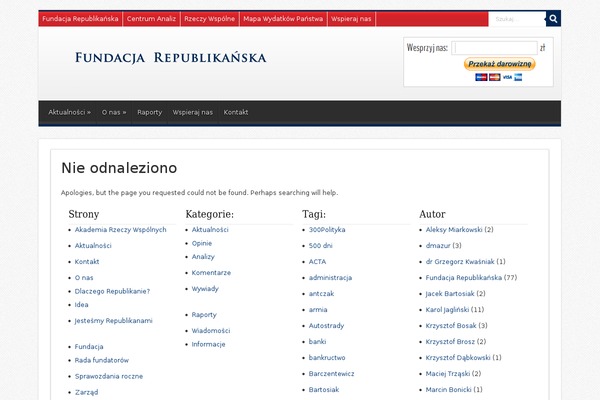Open Kontakt under Strony

87,262
